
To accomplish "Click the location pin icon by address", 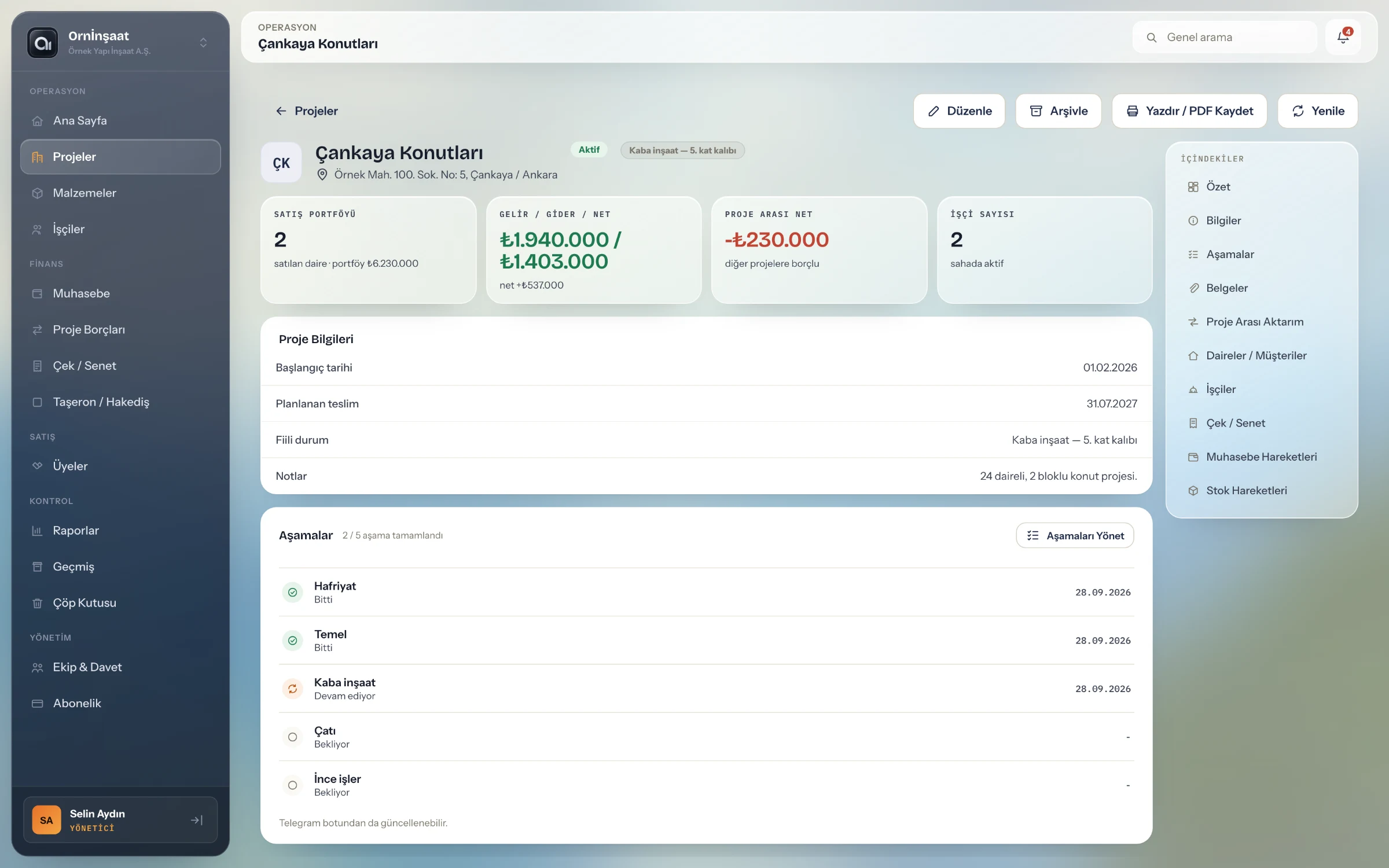I will [322, 174].
